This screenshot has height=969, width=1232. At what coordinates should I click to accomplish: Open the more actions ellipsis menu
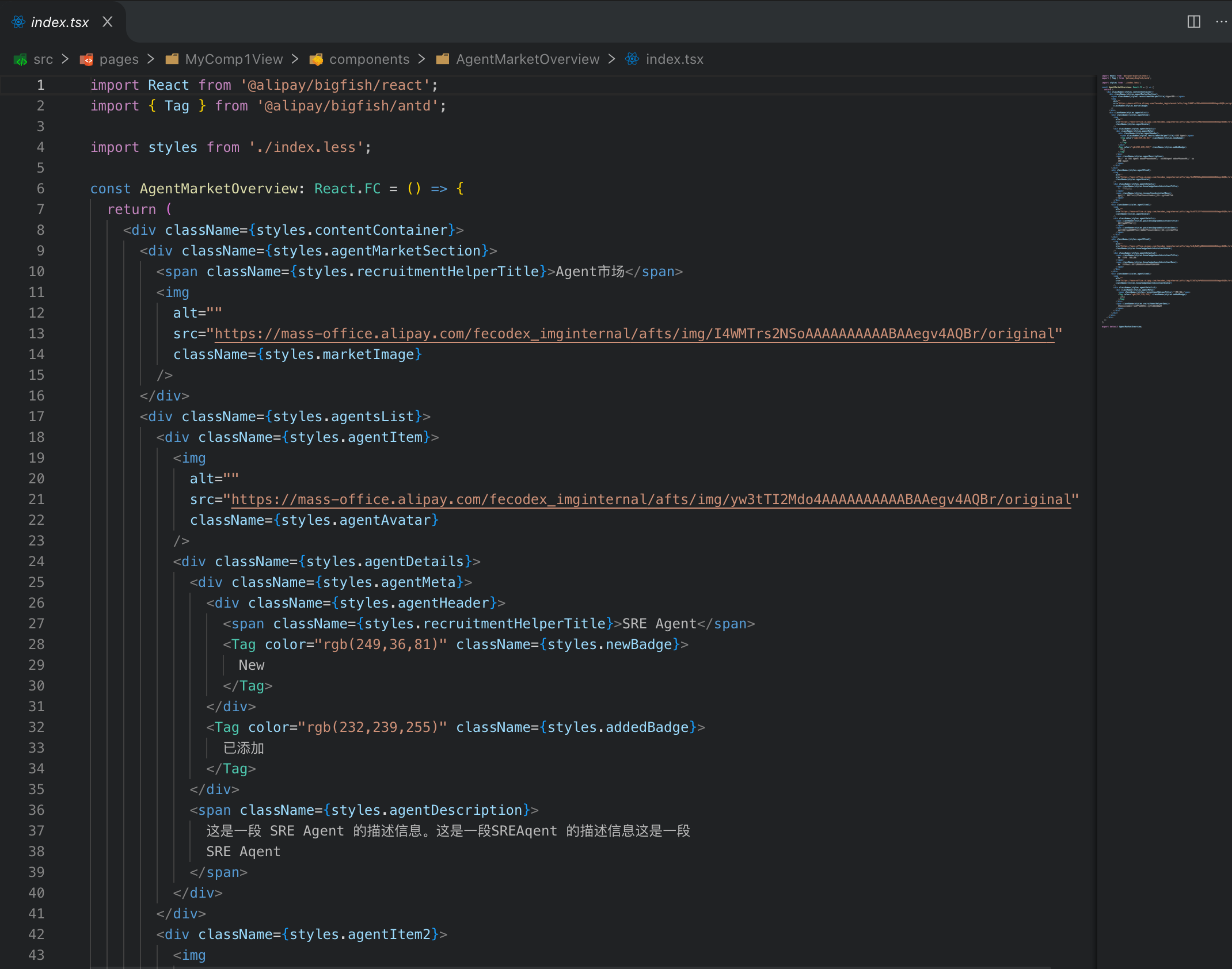pyautogui.click(x=1221, y=22)
